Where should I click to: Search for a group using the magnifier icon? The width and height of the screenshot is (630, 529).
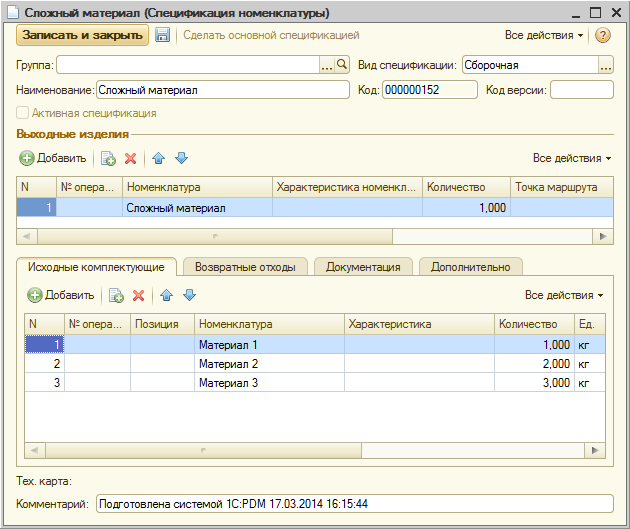[x=342, y=64]
